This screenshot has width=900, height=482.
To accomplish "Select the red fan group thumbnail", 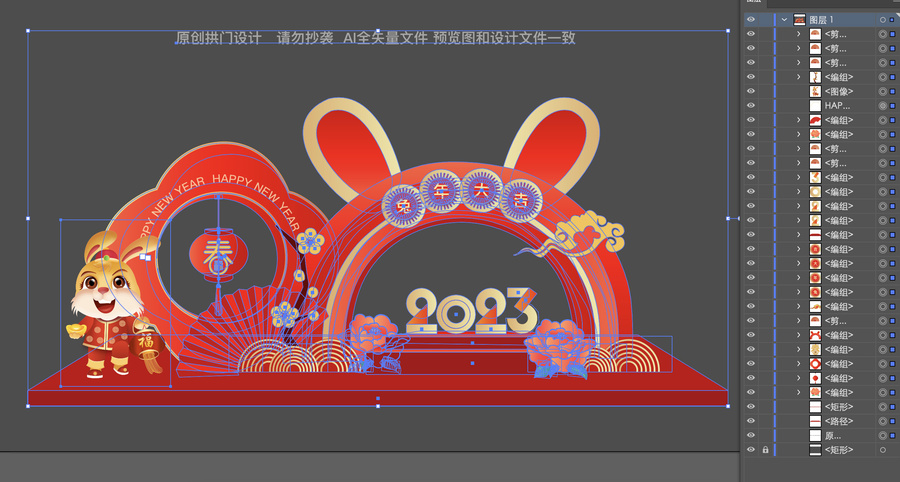I will pos(815,120).
